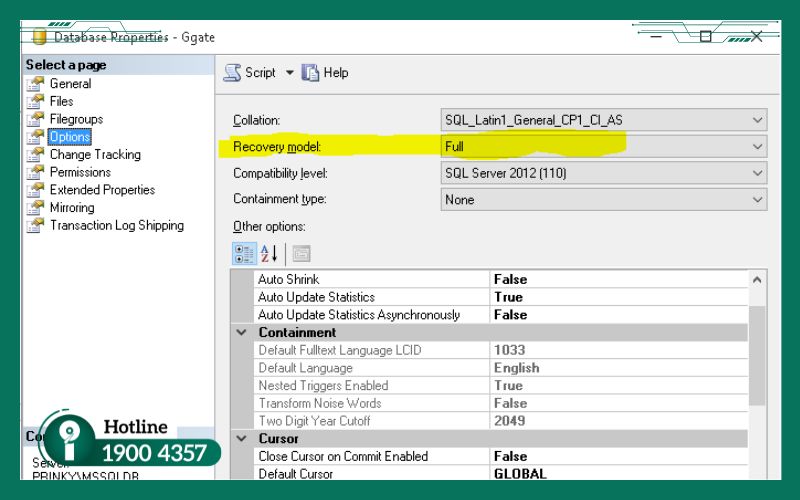Collapse the Cursor property group
Viewport: 800px width, 500px height.
[241, 438]
